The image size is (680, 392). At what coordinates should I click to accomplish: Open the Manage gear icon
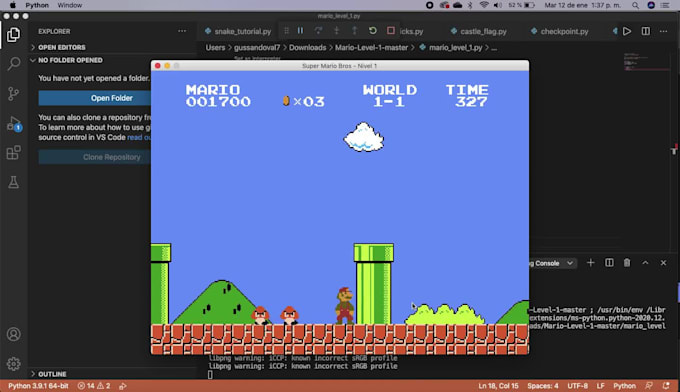pyautogui.click(x=13, y=364)
